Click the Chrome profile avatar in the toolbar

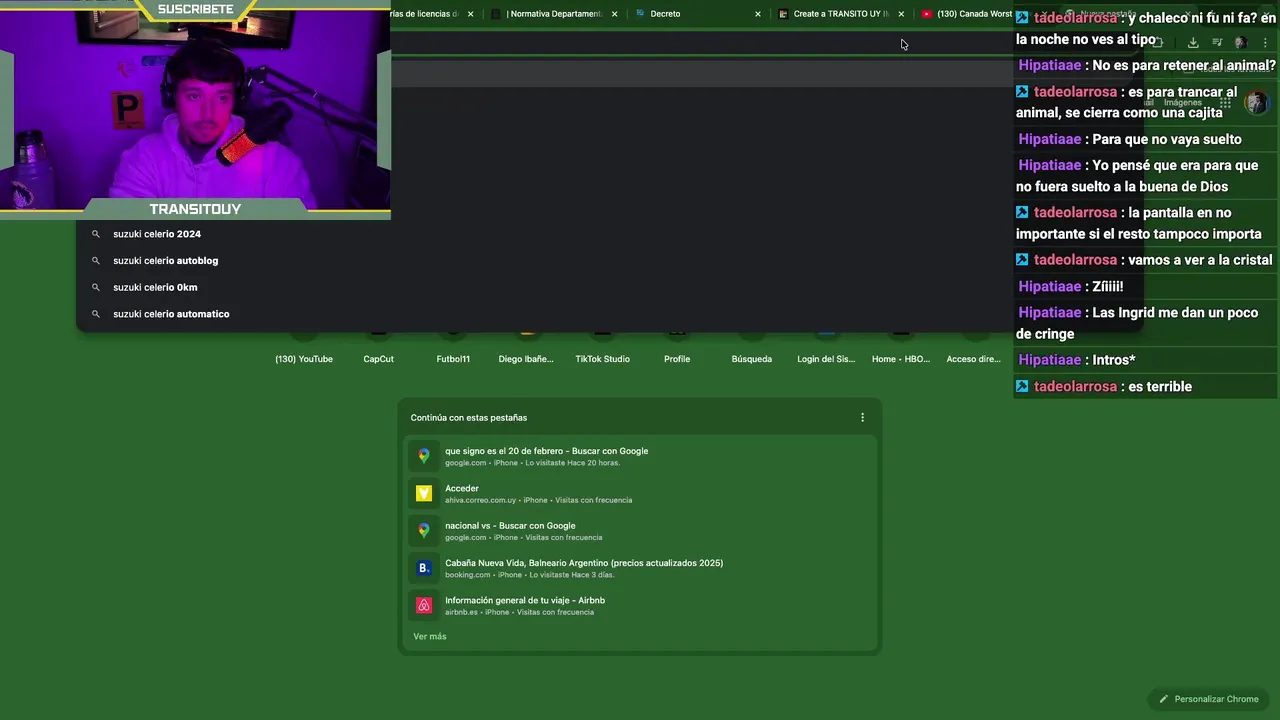point(1241,43)
